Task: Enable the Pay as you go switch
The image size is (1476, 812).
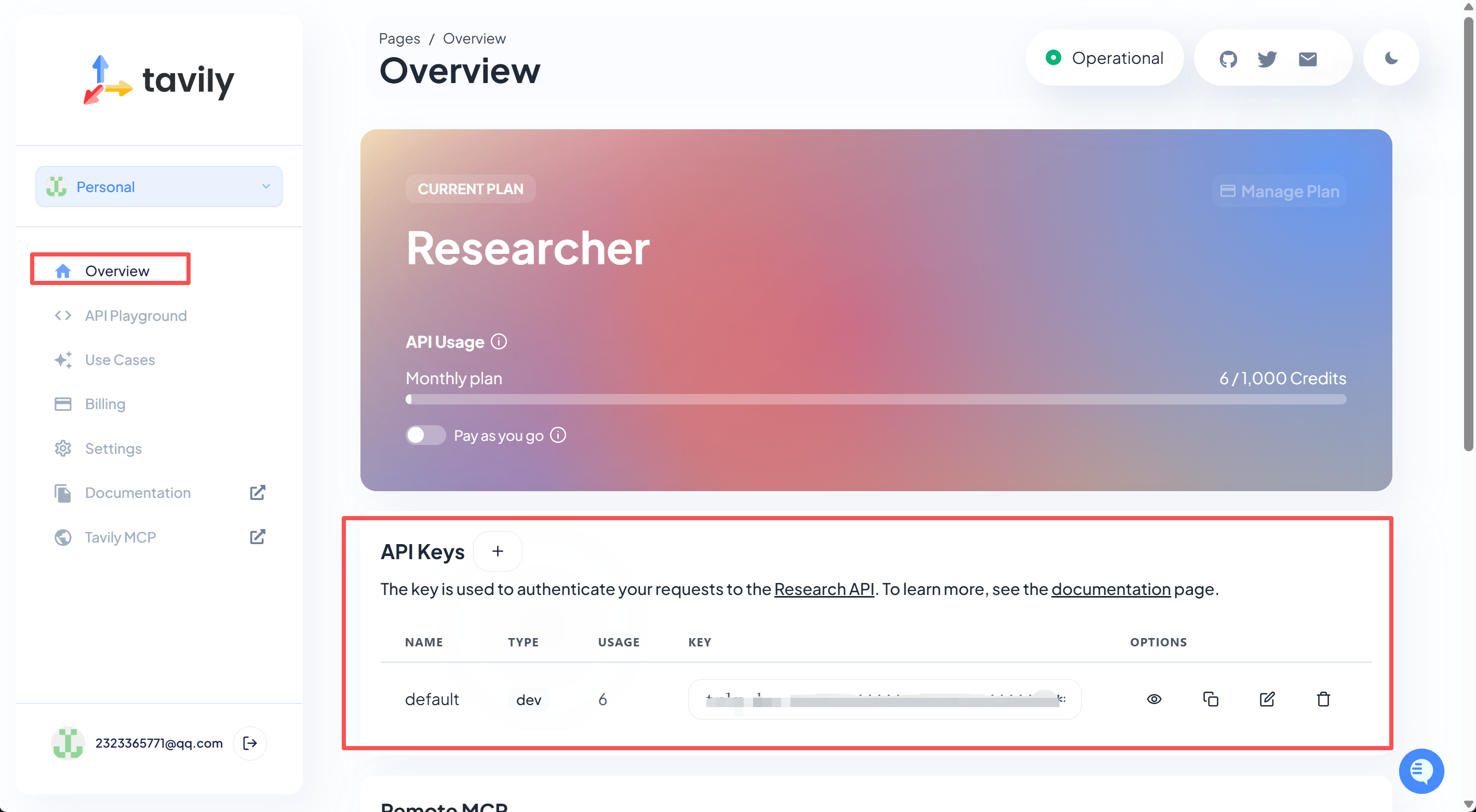Action: 425,435
